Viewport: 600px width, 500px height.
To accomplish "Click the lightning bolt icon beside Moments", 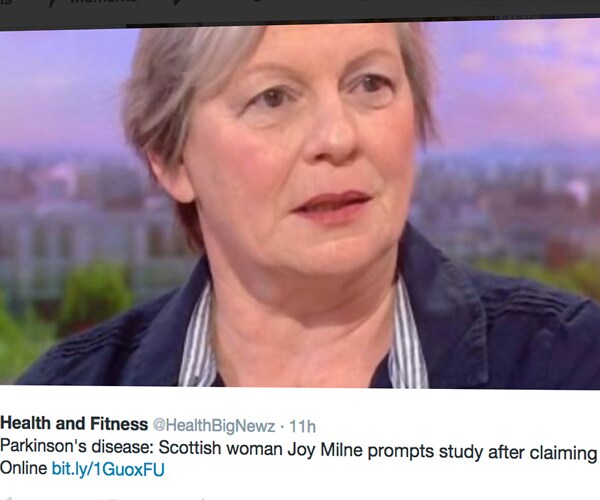I will [x=51, y=2].
